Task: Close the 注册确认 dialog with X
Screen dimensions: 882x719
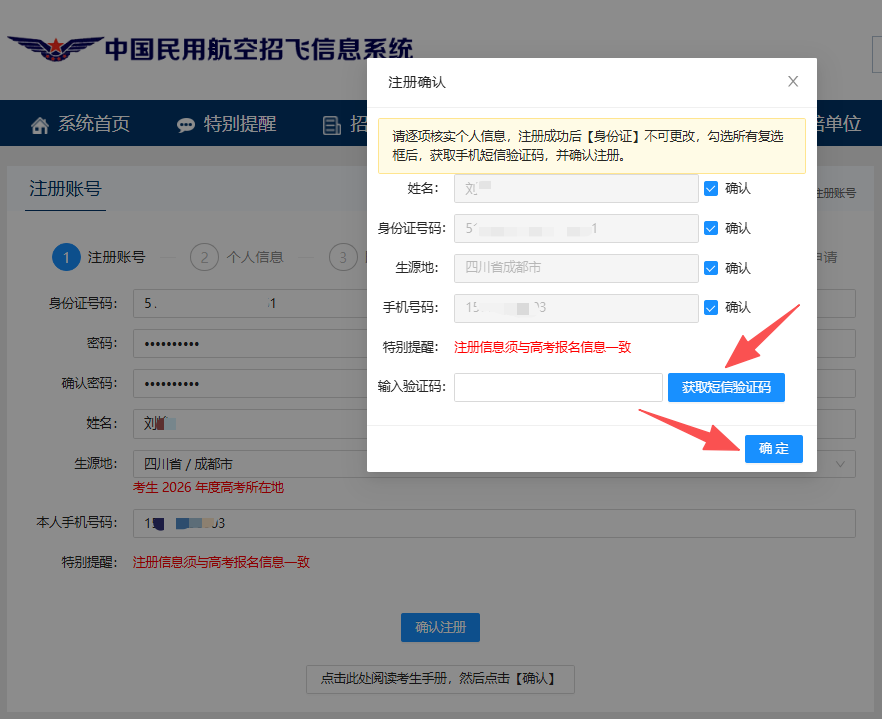Action: coord(793,81)
